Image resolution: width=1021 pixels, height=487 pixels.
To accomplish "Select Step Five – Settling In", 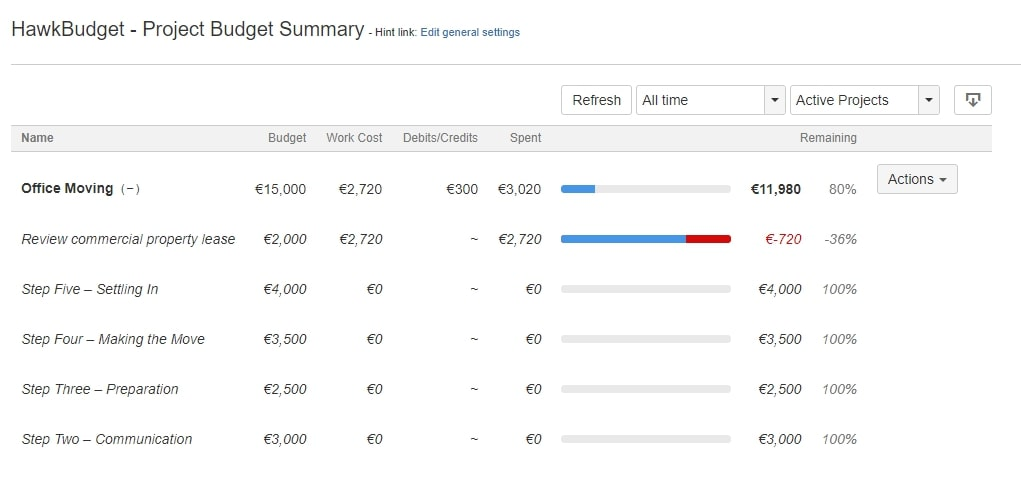I will [x=90, y=289].
